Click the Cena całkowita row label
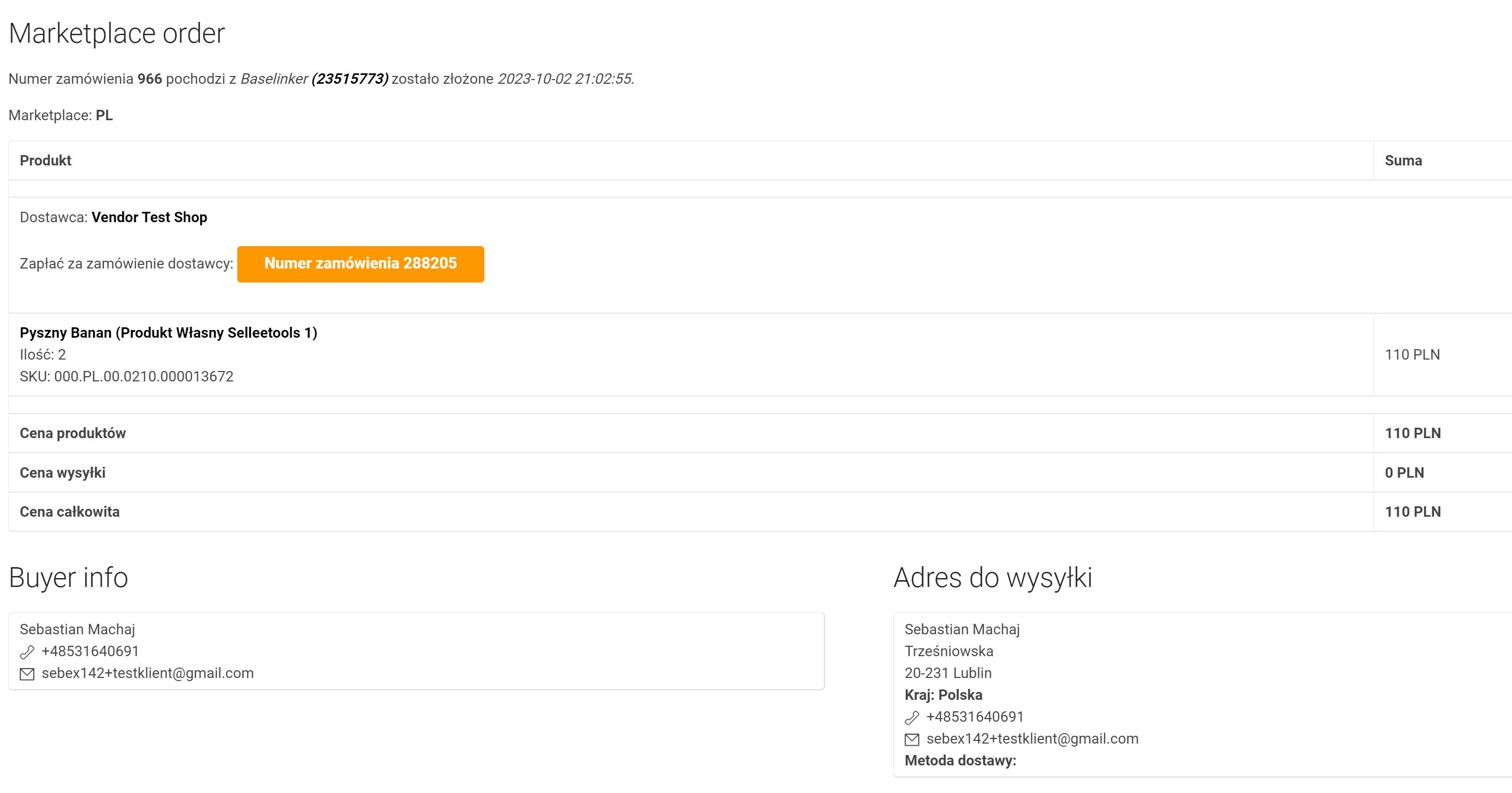 [x=69, y=512]
